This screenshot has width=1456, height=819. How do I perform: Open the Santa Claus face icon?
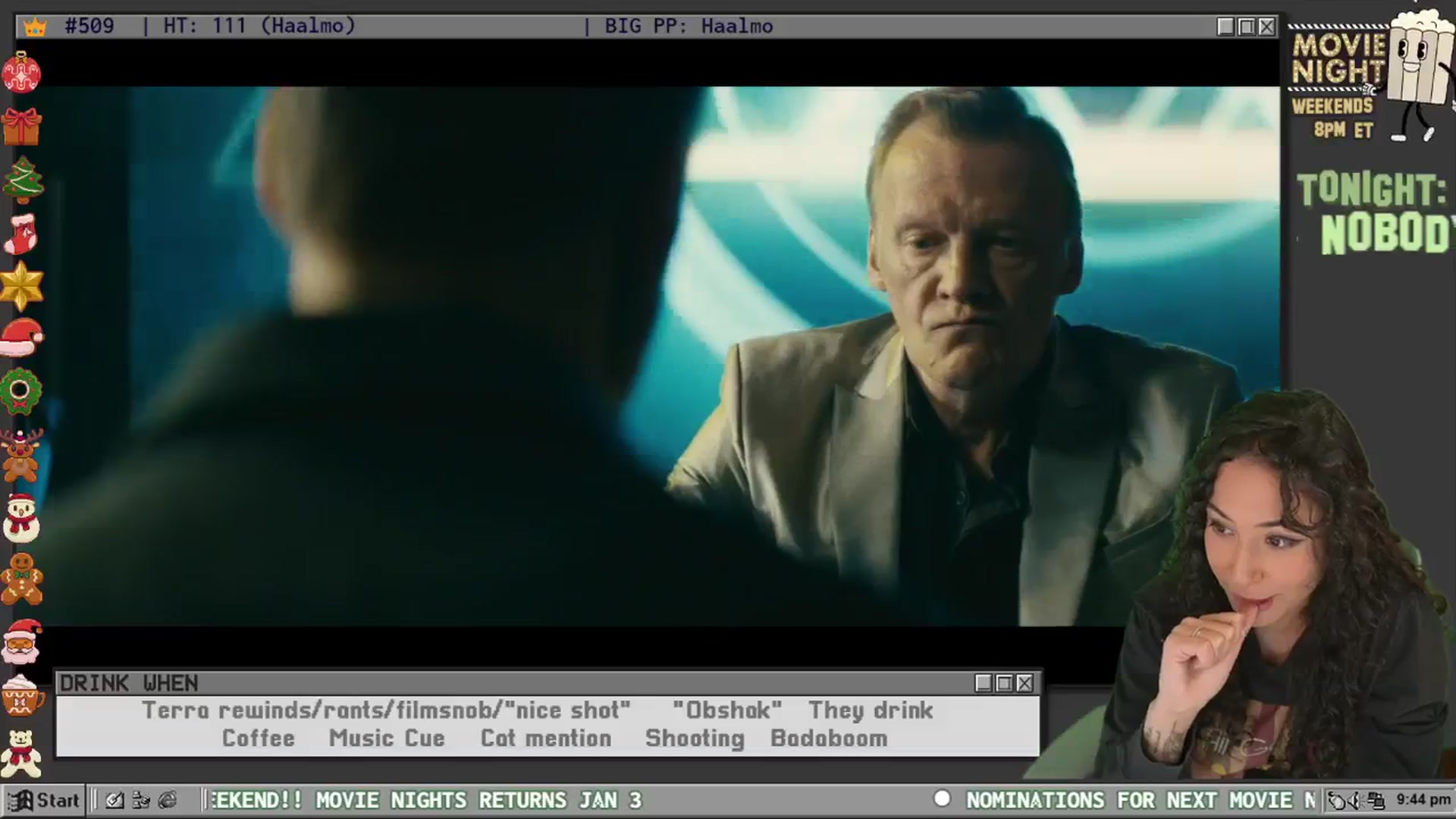(x=22, y=642)
